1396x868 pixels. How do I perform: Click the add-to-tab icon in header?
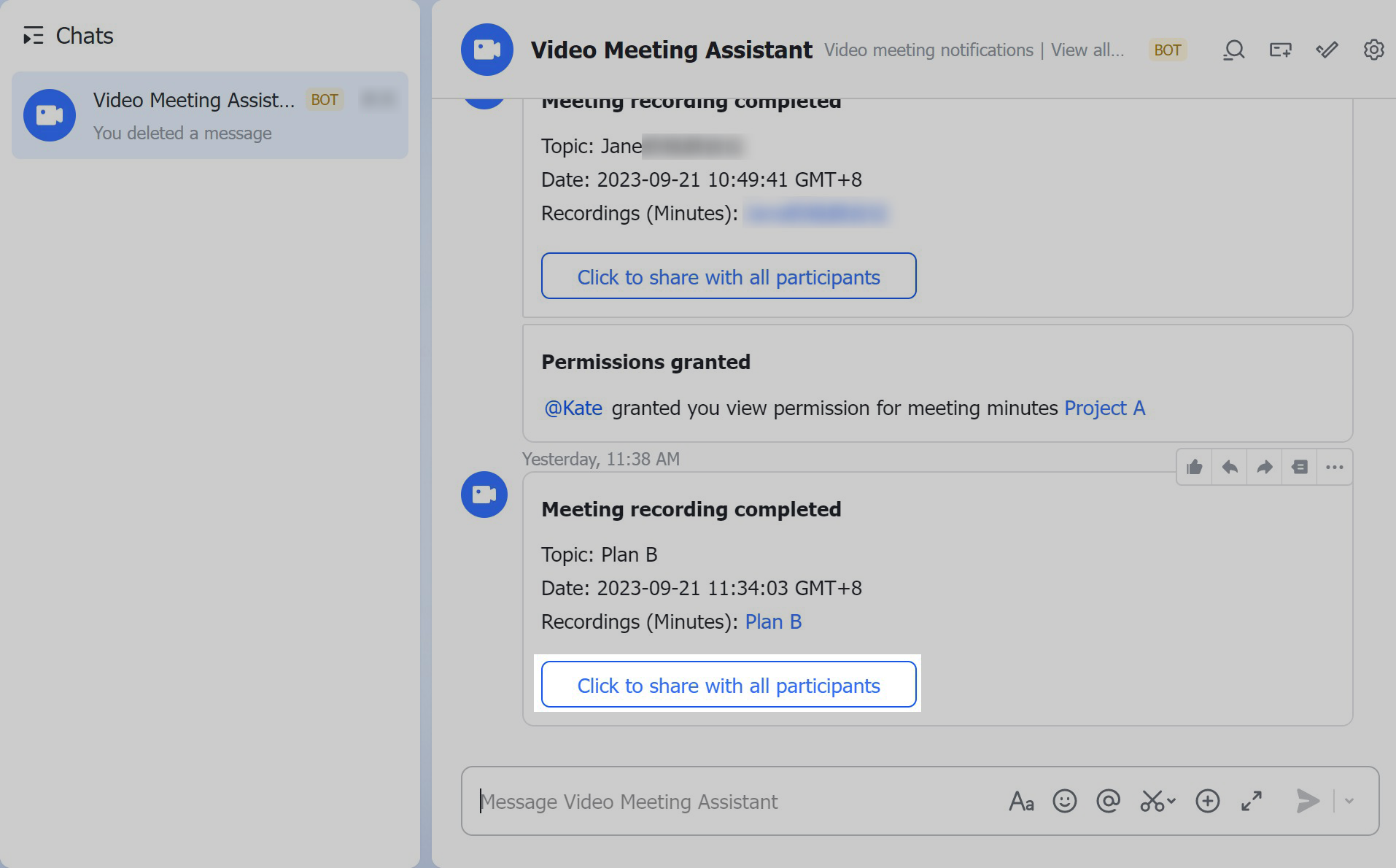[x=1280, y=50]
